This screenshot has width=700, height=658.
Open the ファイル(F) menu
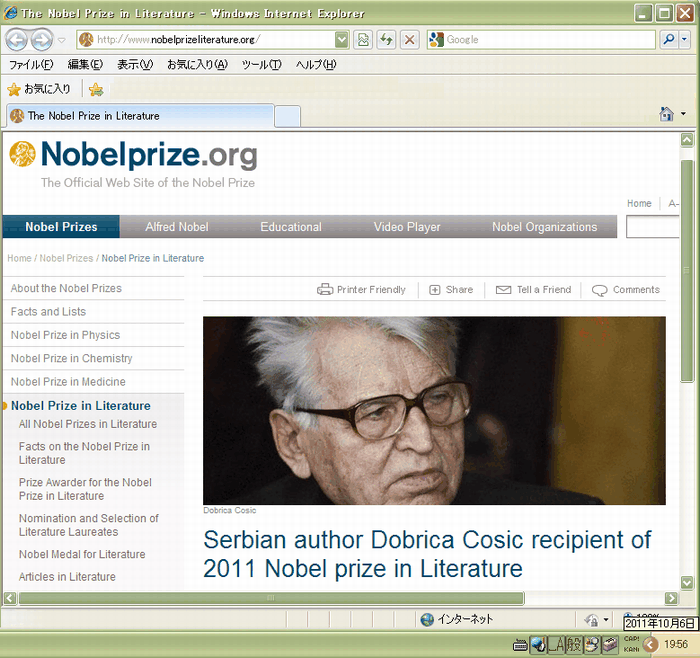[31, 65]
